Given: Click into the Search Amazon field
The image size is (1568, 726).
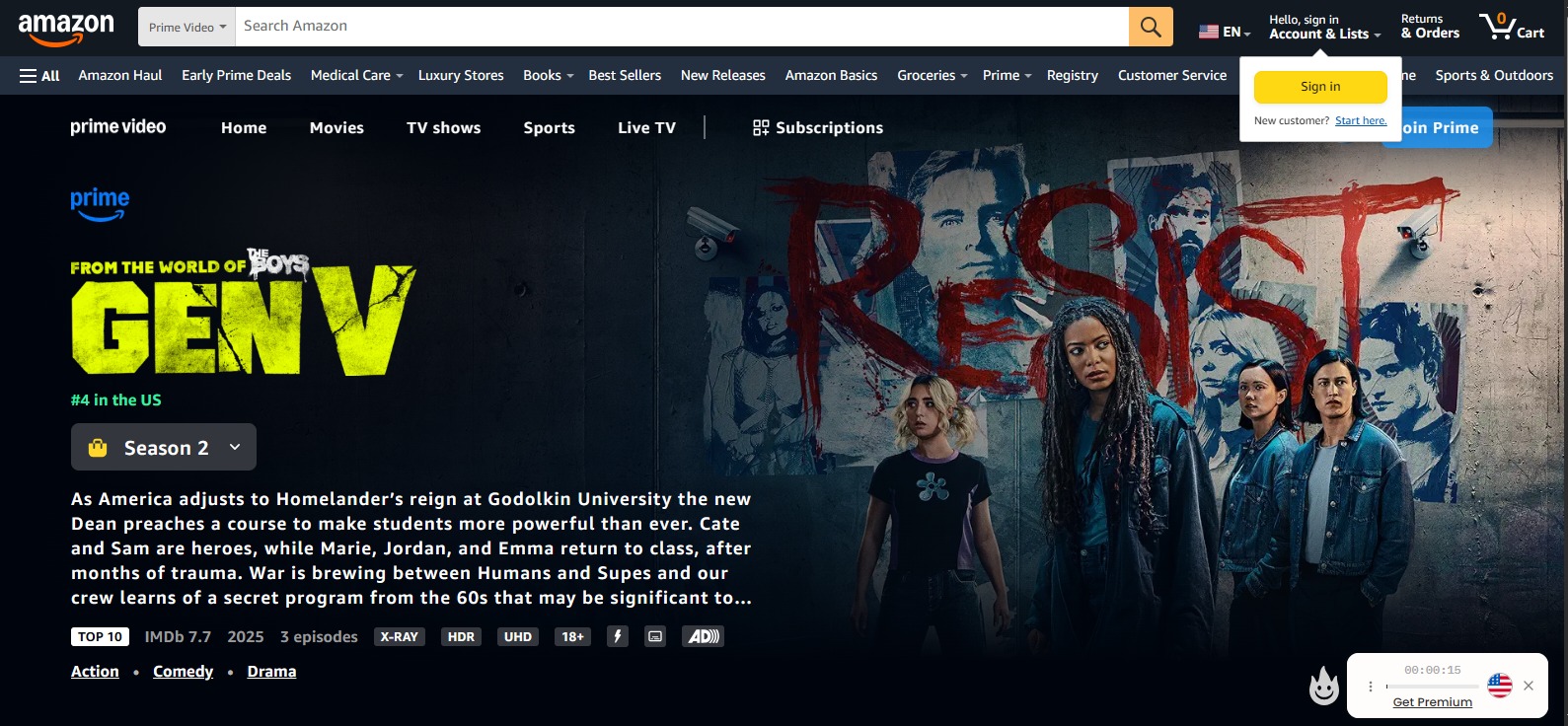Looking at the screenshot, I should (682, 27).
